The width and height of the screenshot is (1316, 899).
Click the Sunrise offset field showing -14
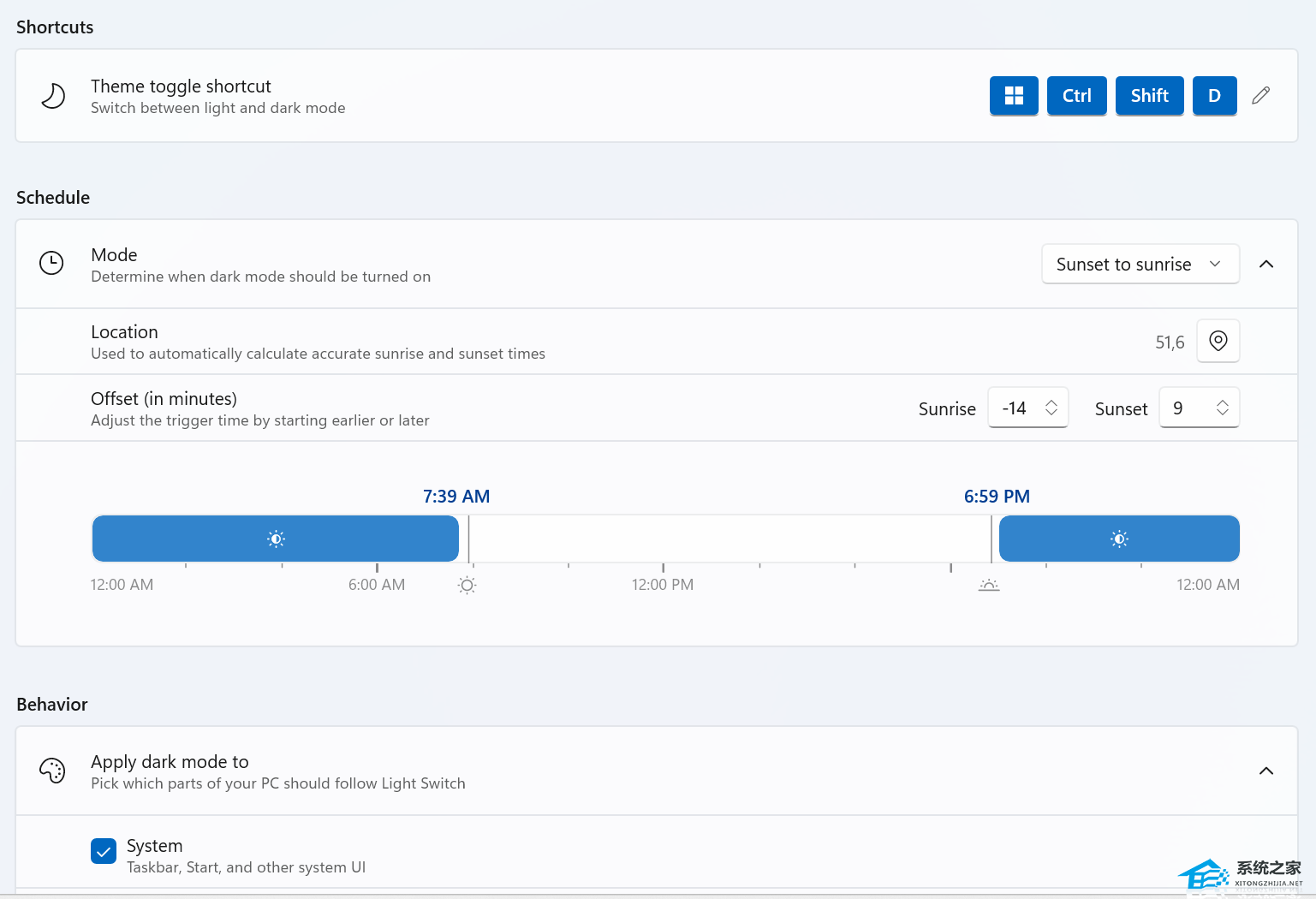(1015, 408)
